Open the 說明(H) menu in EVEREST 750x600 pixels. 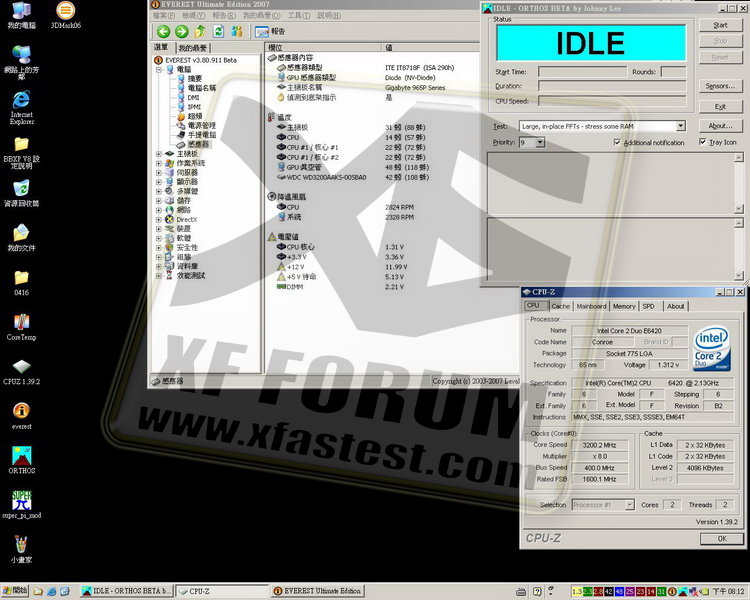coord(329,16)
